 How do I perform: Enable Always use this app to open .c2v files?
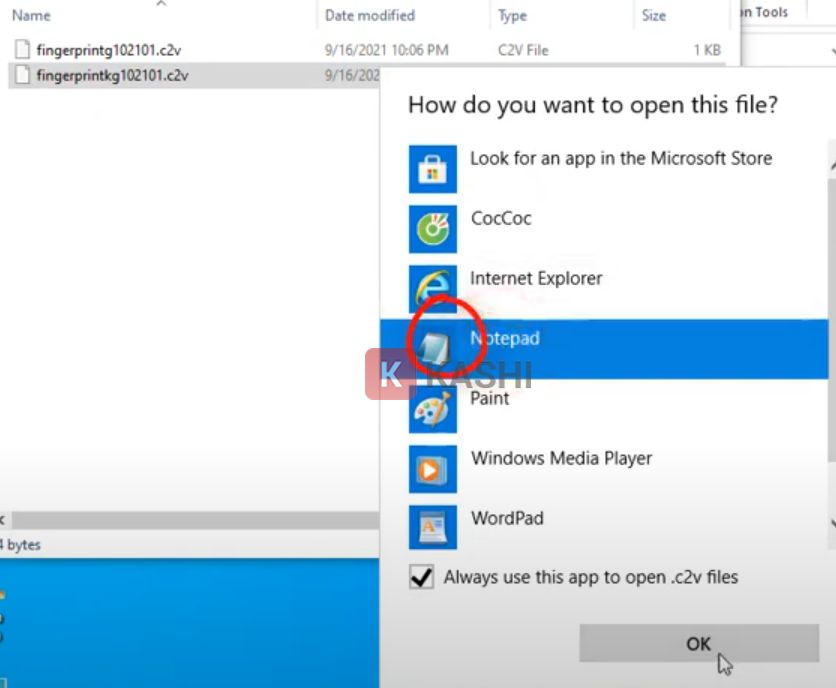pos(421,577)
